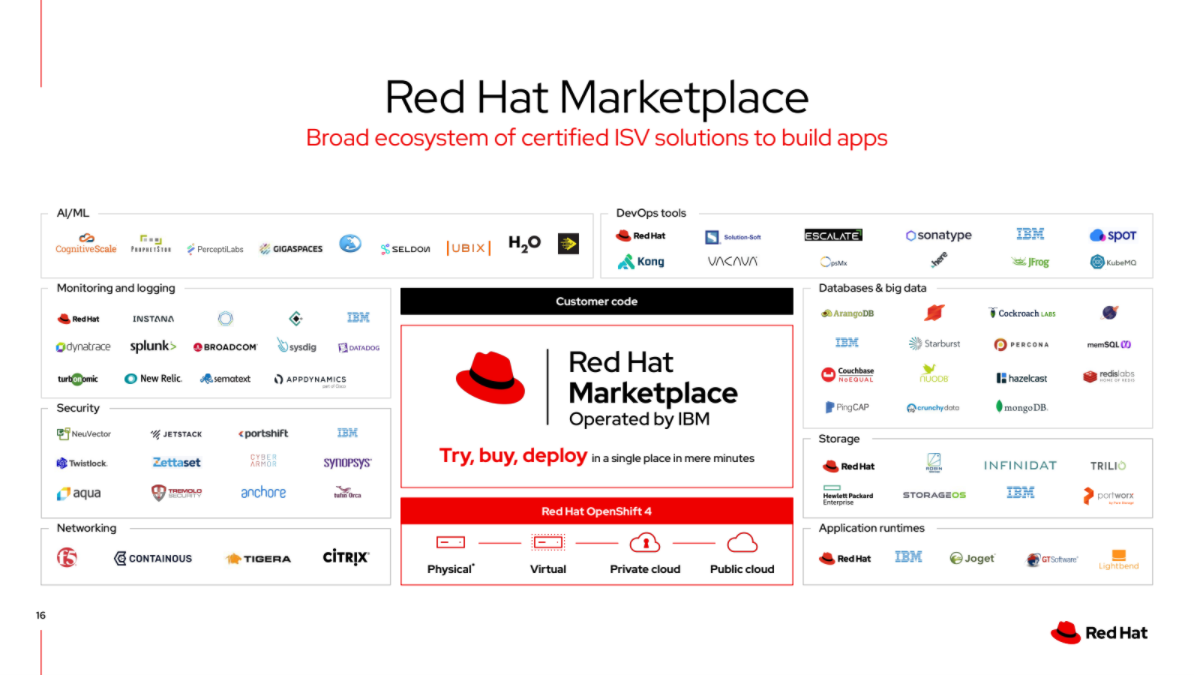This screenshot has height=675, width=1195.
Task: Click the Physical server icon
Action: click(x=450, y=542)
